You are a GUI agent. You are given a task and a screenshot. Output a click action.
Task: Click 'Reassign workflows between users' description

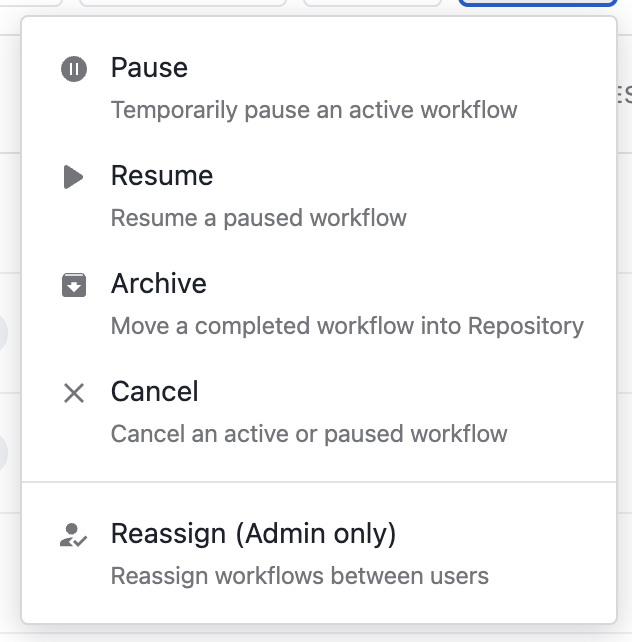point(300,576)
